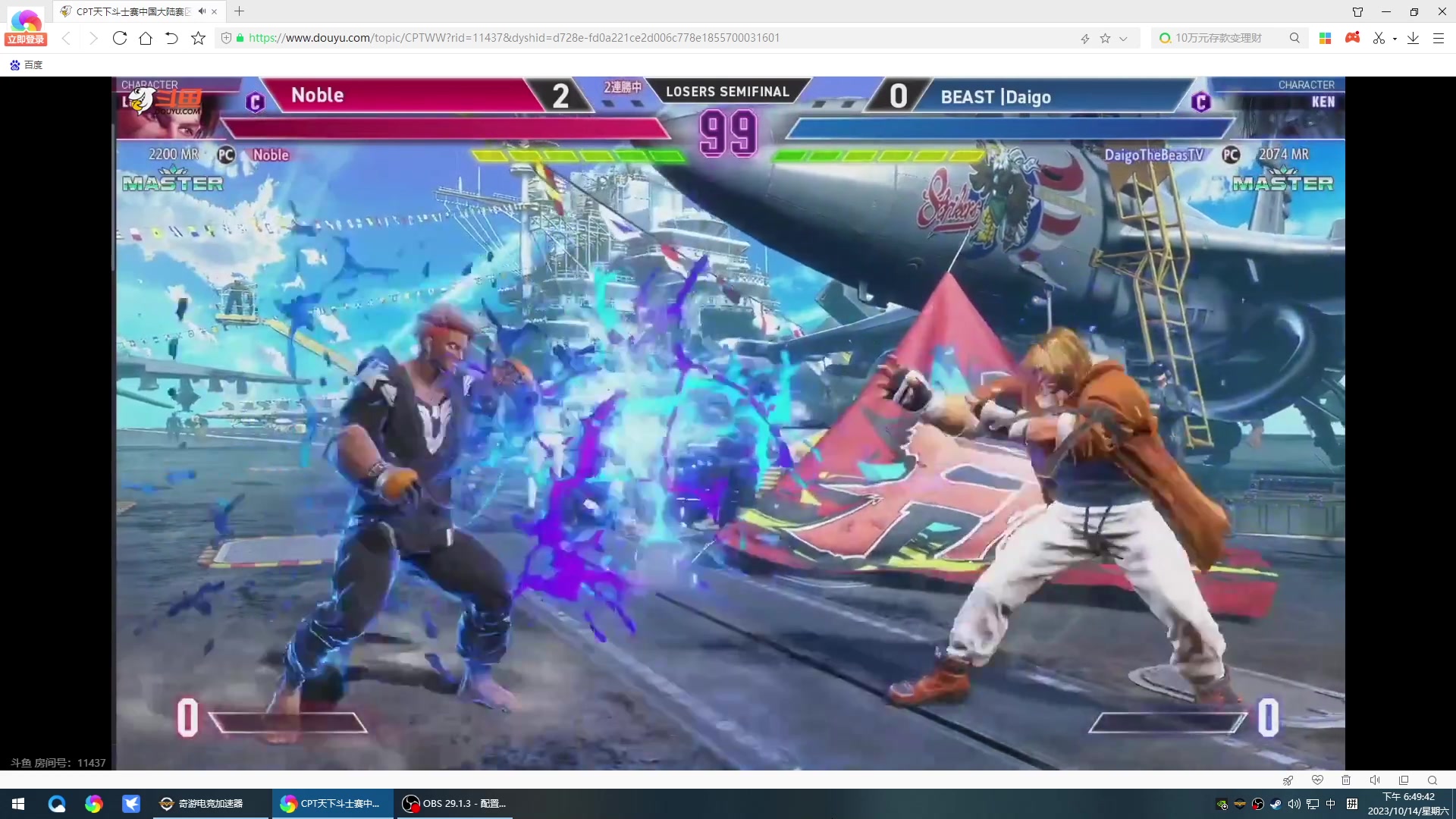Click the rocket accelerator icon in status bar
This screenshot has height=819, width=1456.
click(1288, 780)
